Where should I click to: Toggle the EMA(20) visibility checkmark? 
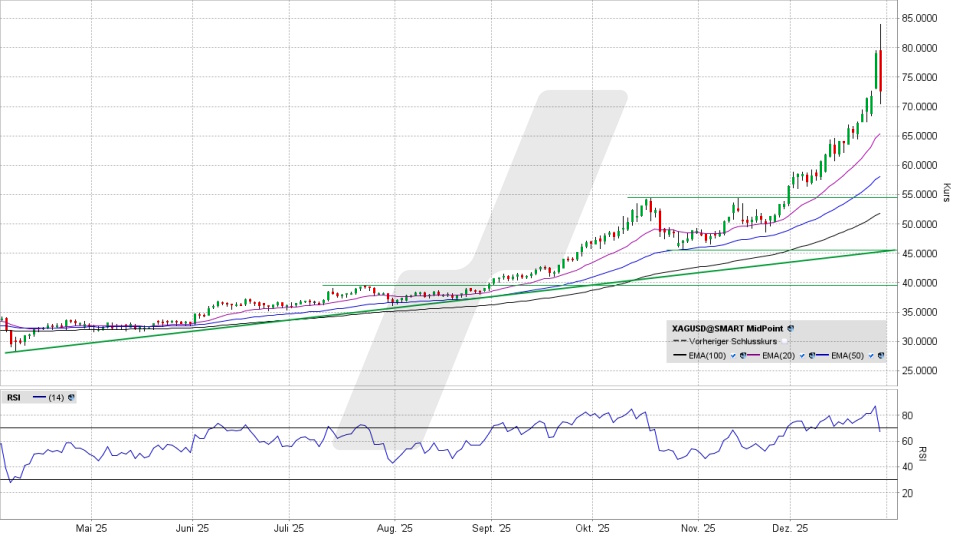[x=801, y=356]
